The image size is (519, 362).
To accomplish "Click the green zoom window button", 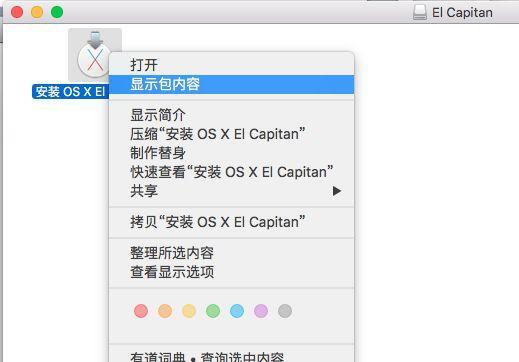I will (x=57, y=12).
